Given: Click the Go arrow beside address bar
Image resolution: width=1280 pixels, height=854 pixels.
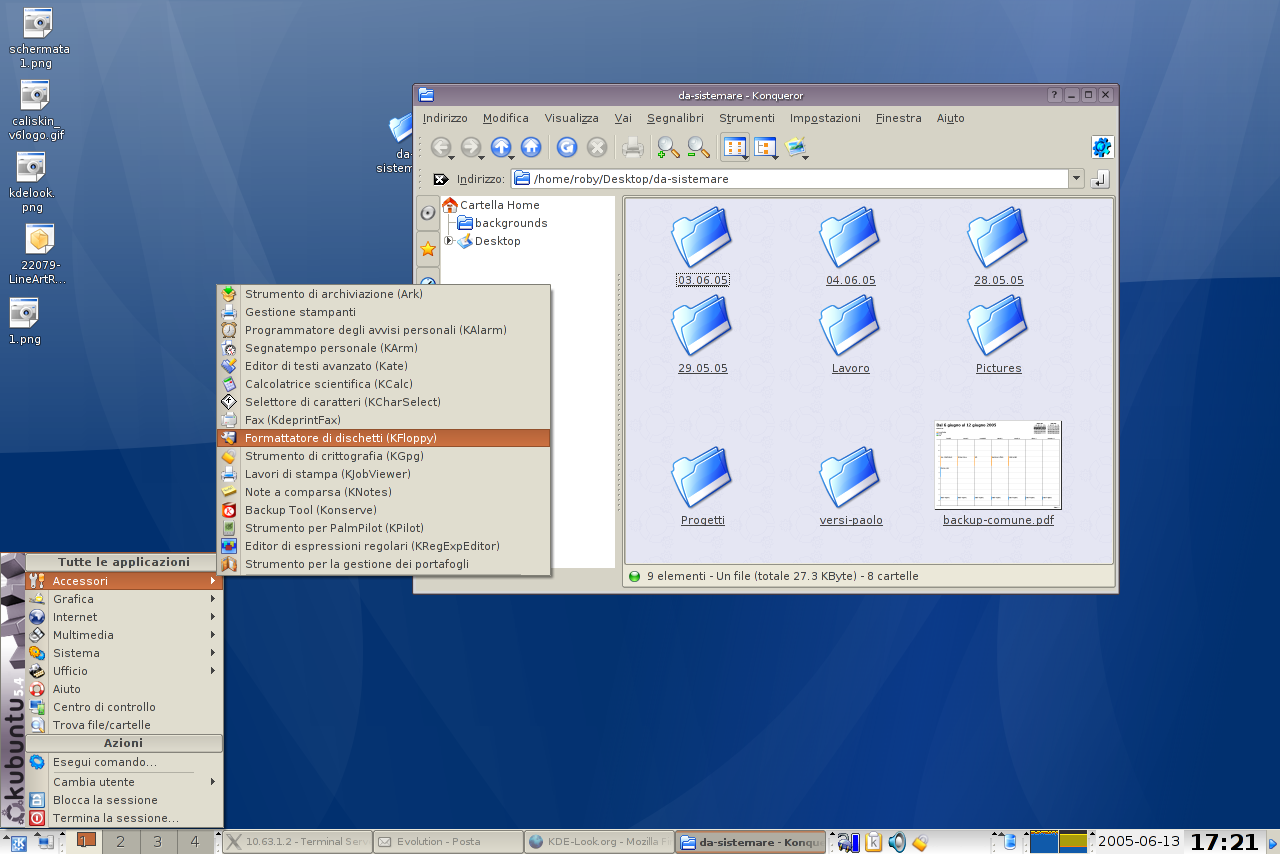Looking at the screenshot, I should coord(1100,179).
